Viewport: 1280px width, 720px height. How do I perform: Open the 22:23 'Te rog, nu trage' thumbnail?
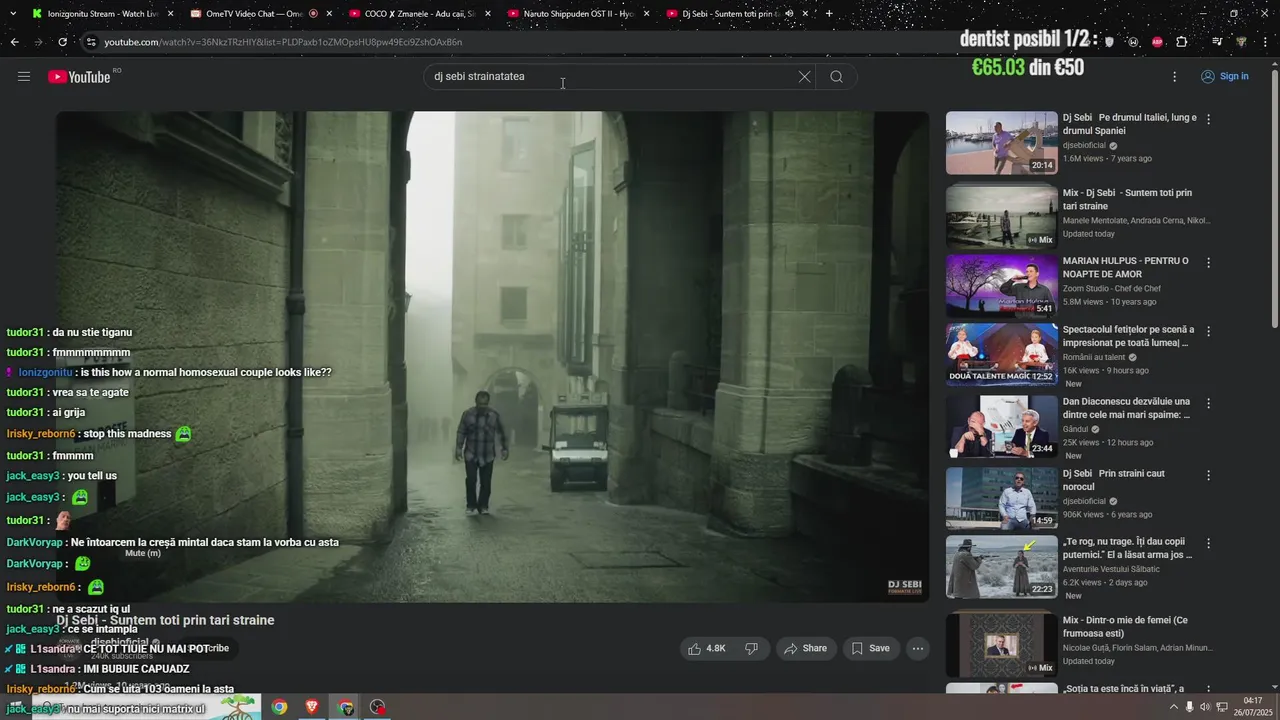click(x=1001, y=567)
